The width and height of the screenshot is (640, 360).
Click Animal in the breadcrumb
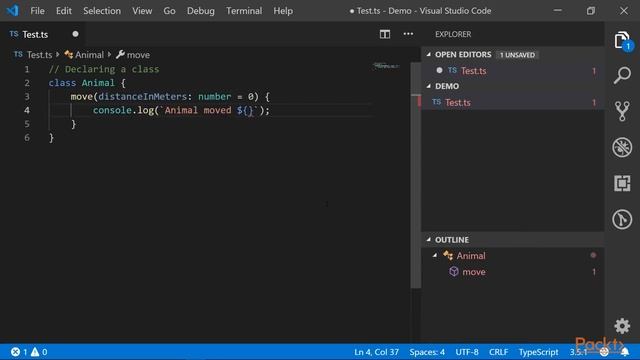tap(89, 55)
